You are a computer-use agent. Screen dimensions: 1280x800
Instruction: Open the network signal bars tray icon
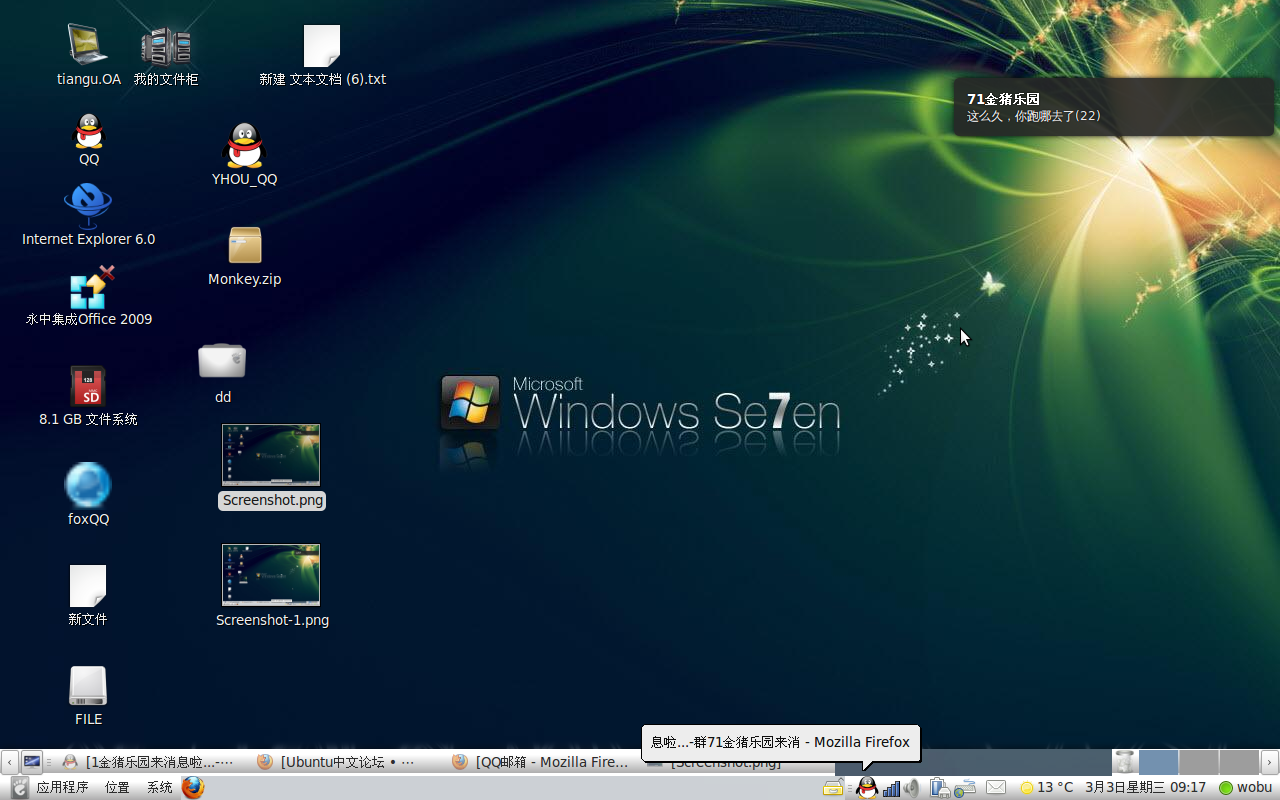click(x=891, y=788)
